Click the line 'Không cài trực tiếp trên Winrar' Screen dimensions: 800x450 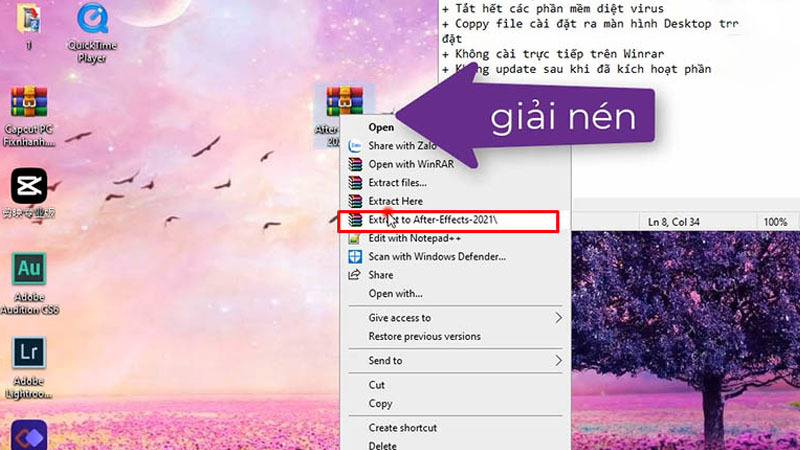(553, 54)
